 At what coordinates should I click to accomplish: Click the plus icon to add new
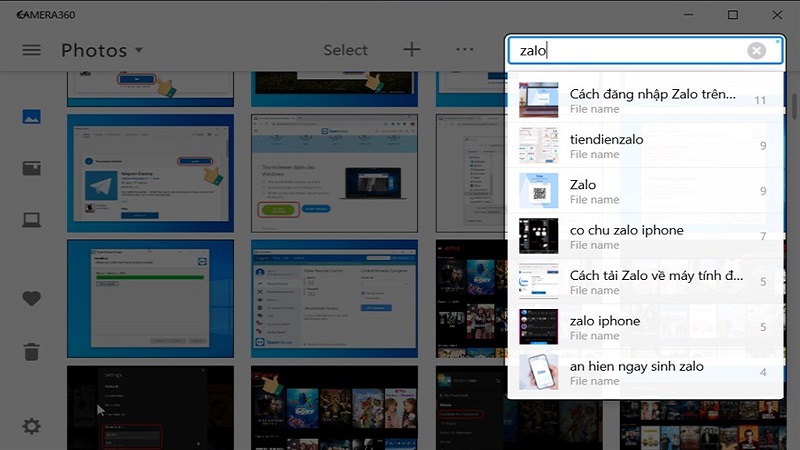pos(411,50)
